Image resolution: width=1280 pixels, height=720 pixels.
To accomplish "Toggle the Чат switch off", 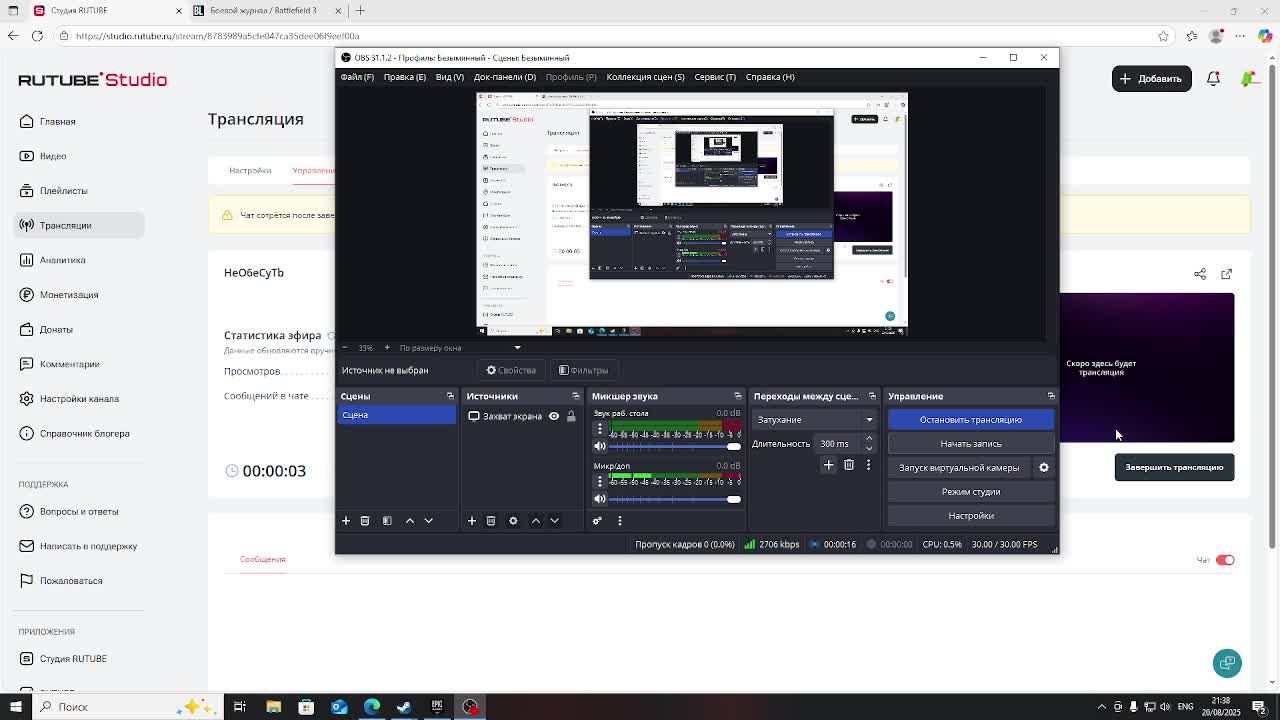I will 1225,560.
